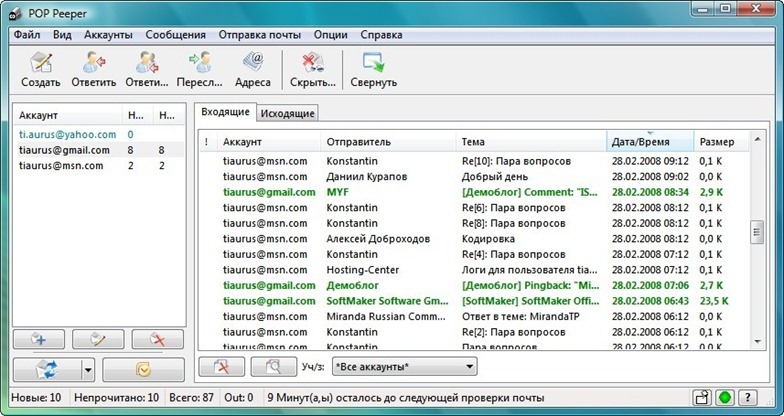784x416 pixels.
Task: Click the Ответить reply icon
Action: (x=94, y=63)
